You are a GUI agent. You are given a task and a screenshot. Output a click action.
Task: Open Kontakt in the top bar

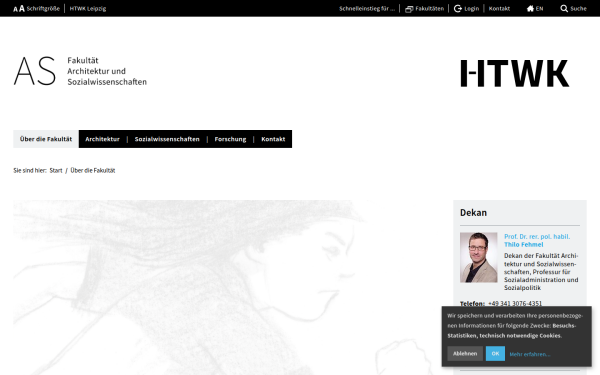tap(499, 8)
